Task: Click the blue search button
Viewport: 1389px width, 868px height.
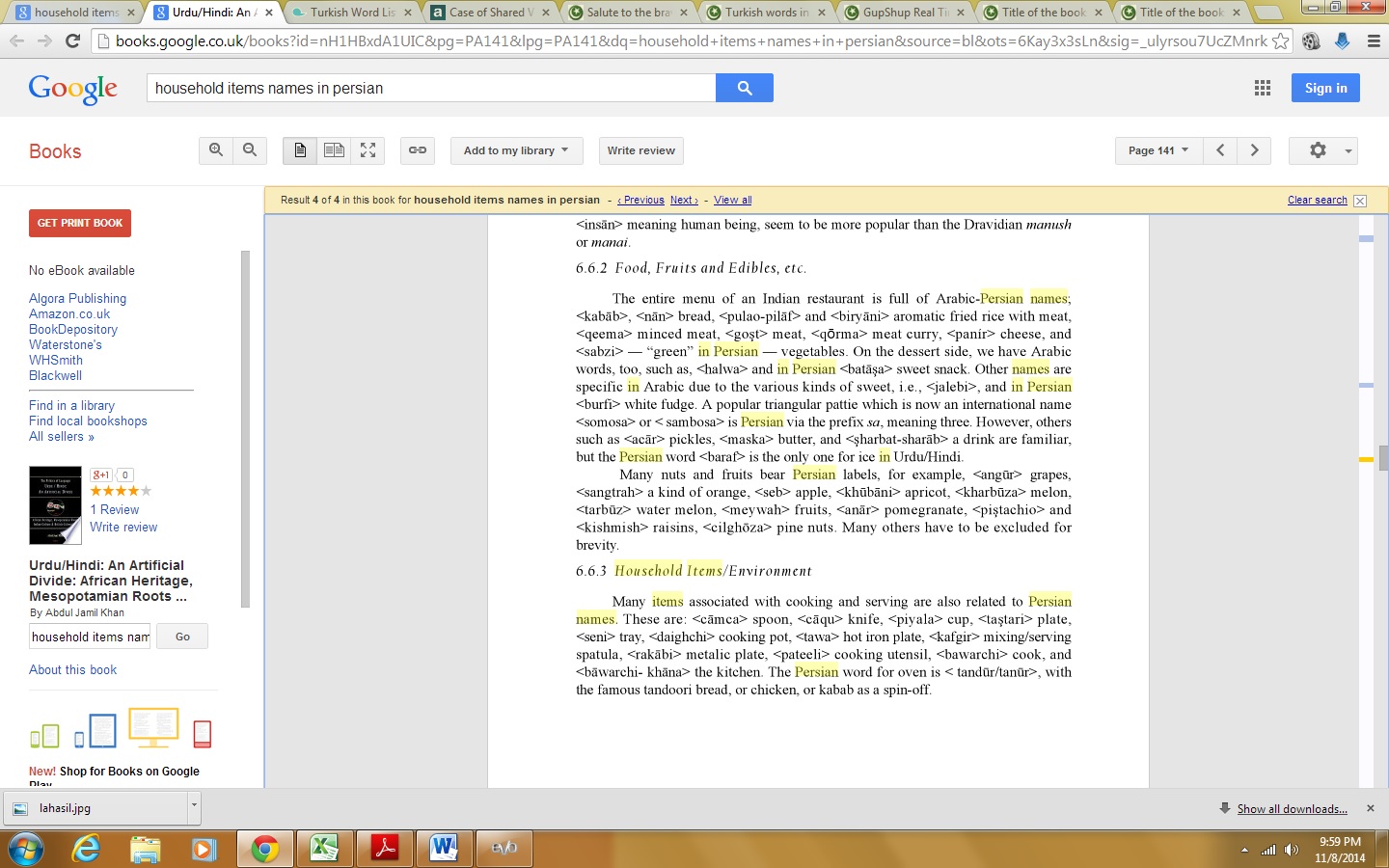Action: pyautogui.click(x=744, y=88)
